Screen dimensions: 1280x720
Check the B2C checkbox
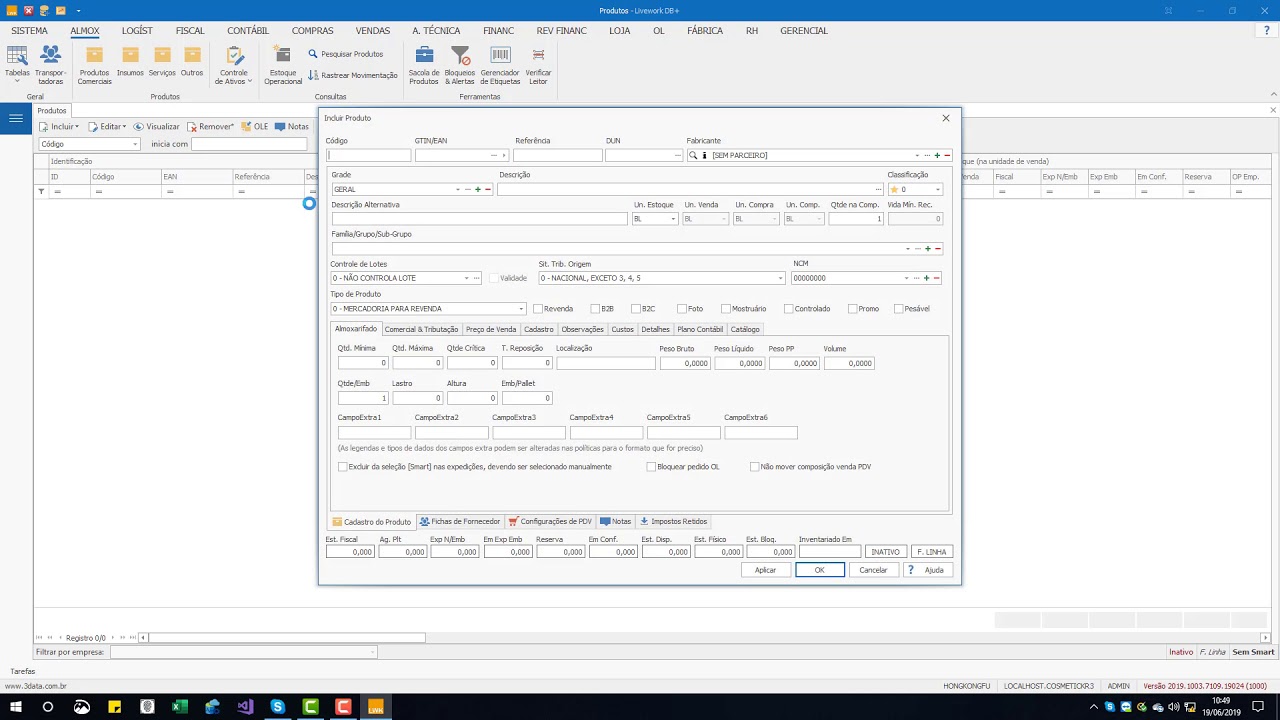(x=636, y=309)
